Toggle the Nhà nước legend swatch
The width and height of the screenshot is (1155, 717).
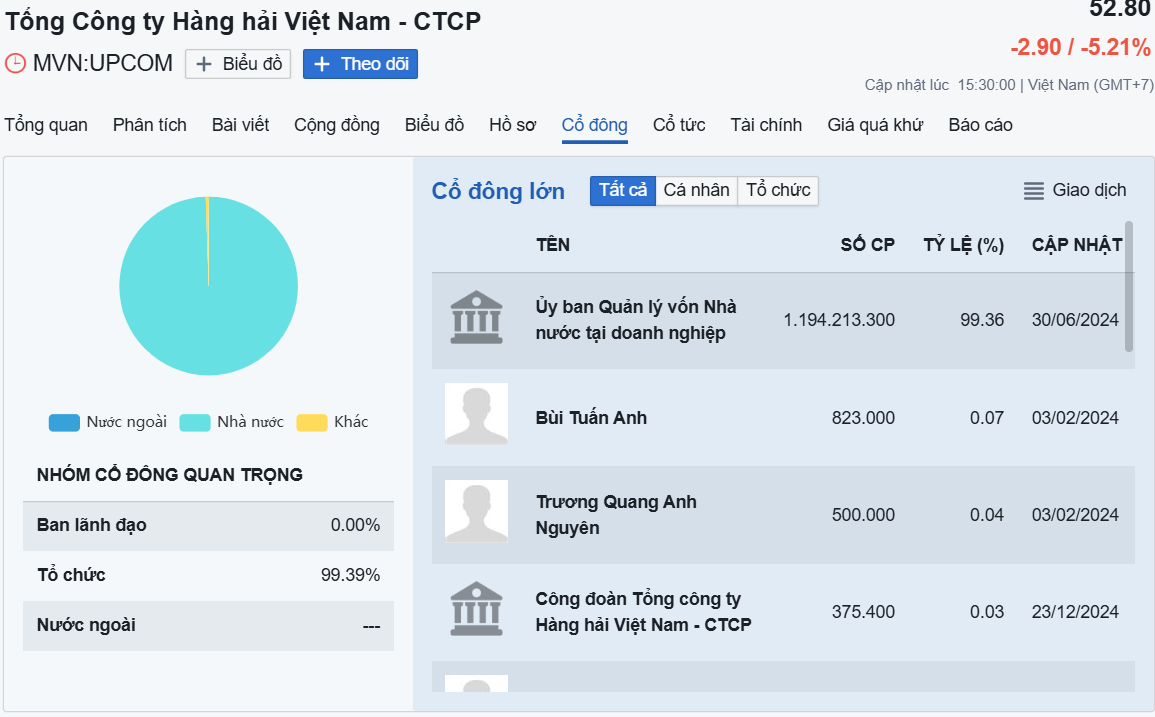[x=195, y=422]
